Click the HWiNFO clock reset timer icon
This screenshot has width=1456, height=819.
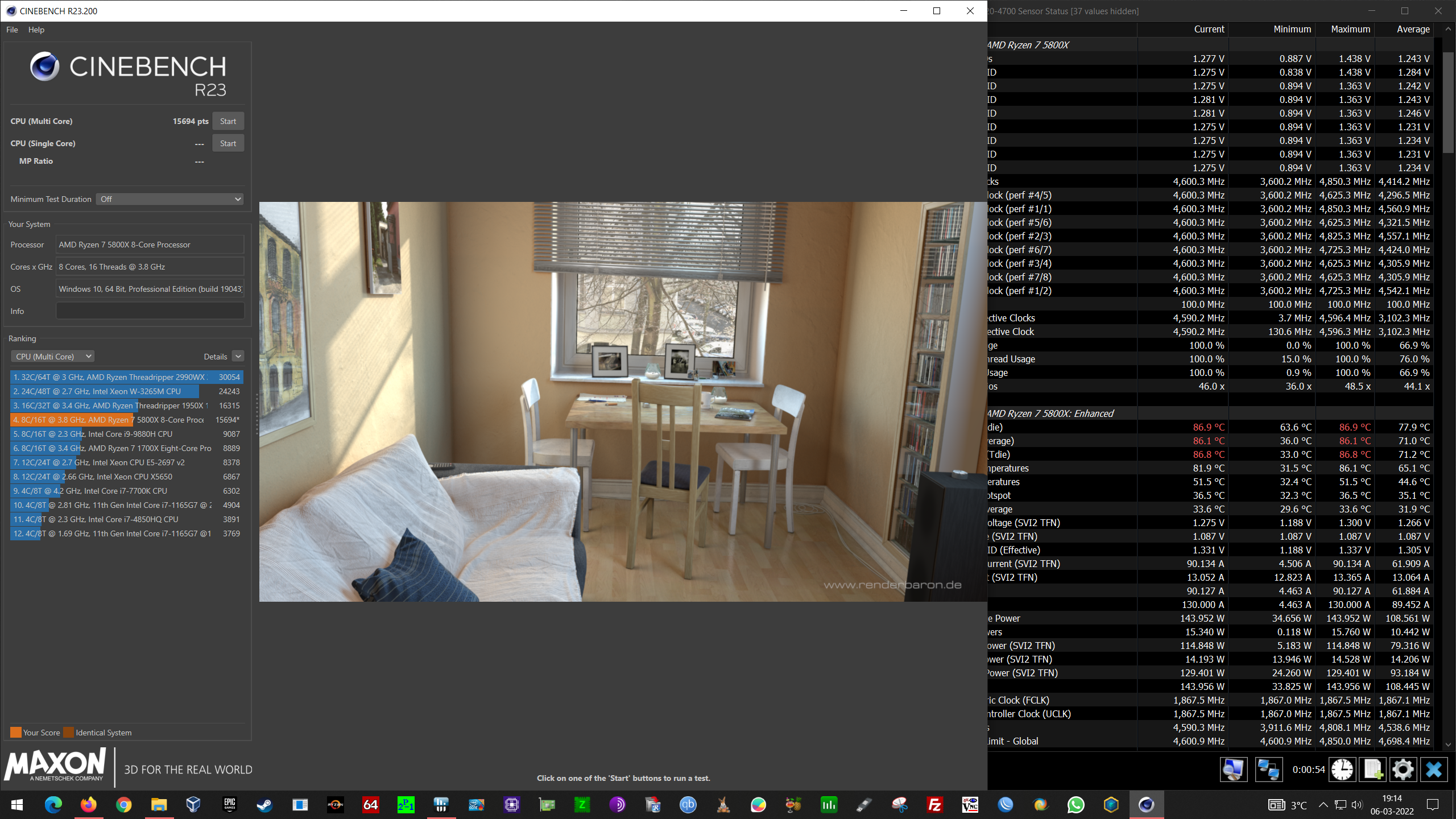pyautogui.click(x=1342, y=770)
